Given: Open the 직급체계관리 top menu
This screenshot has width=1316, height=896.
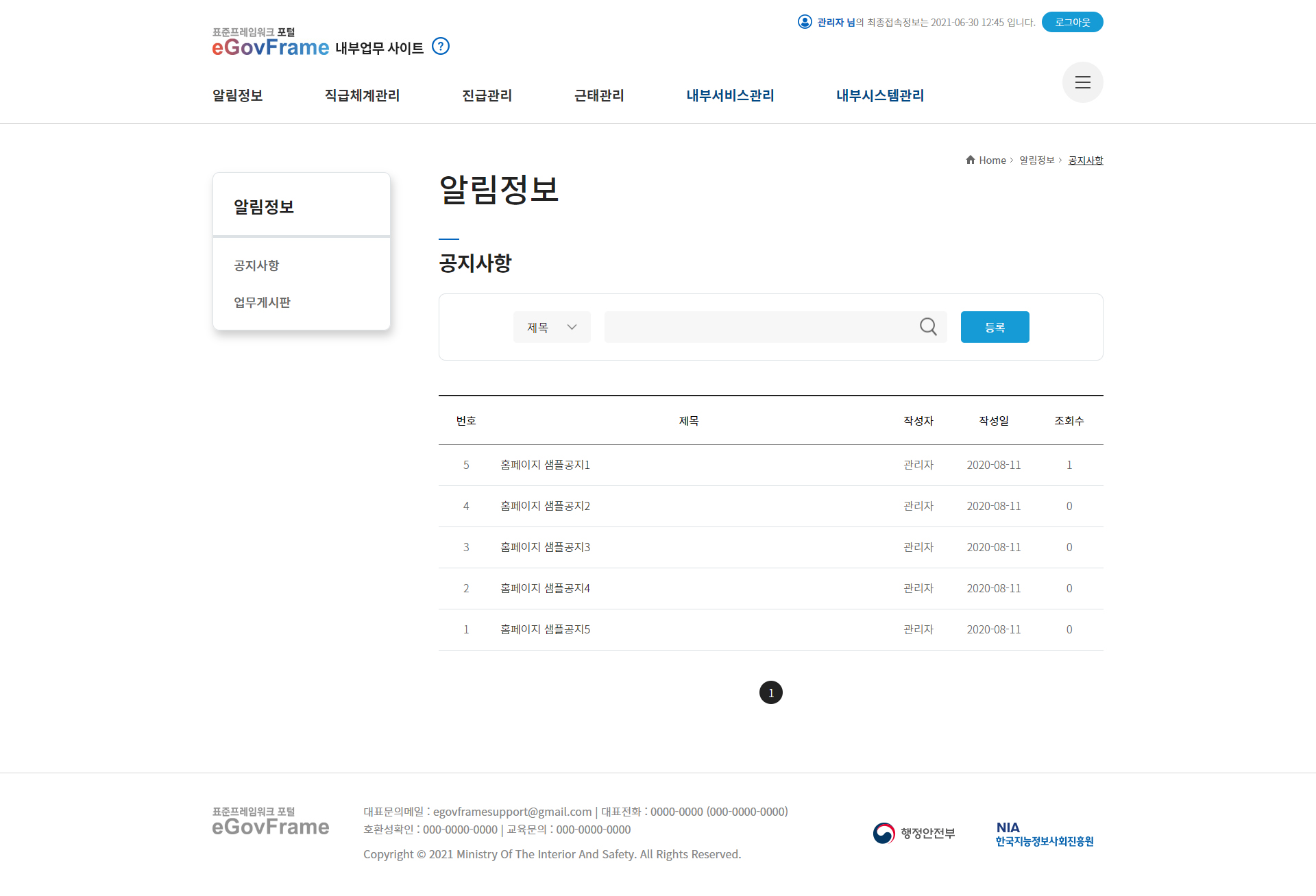Looking at the screenshot, I should pos(362,95).
